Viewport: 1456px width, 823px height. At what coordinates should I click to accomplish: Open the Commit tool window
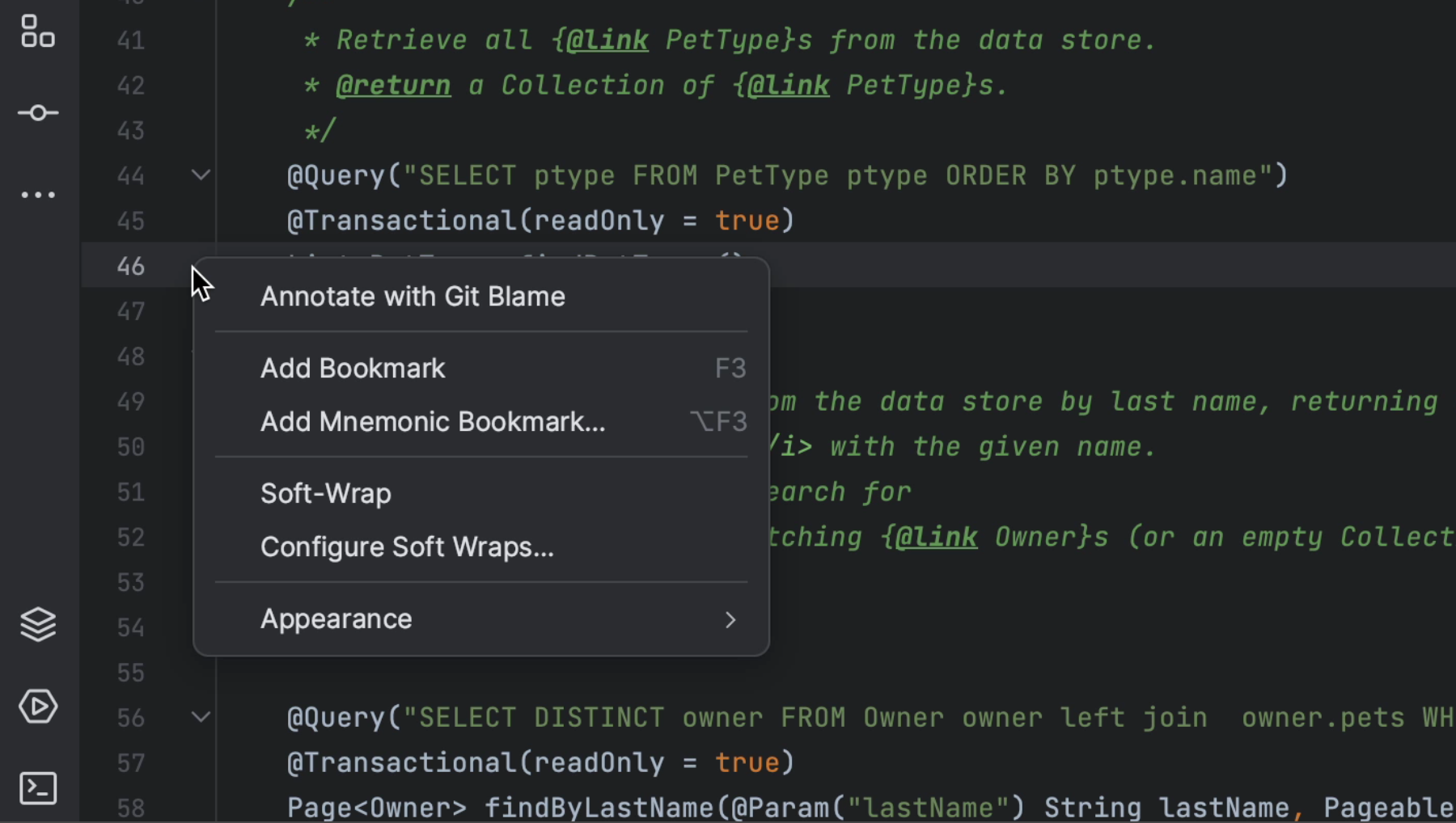pos(37,112)
